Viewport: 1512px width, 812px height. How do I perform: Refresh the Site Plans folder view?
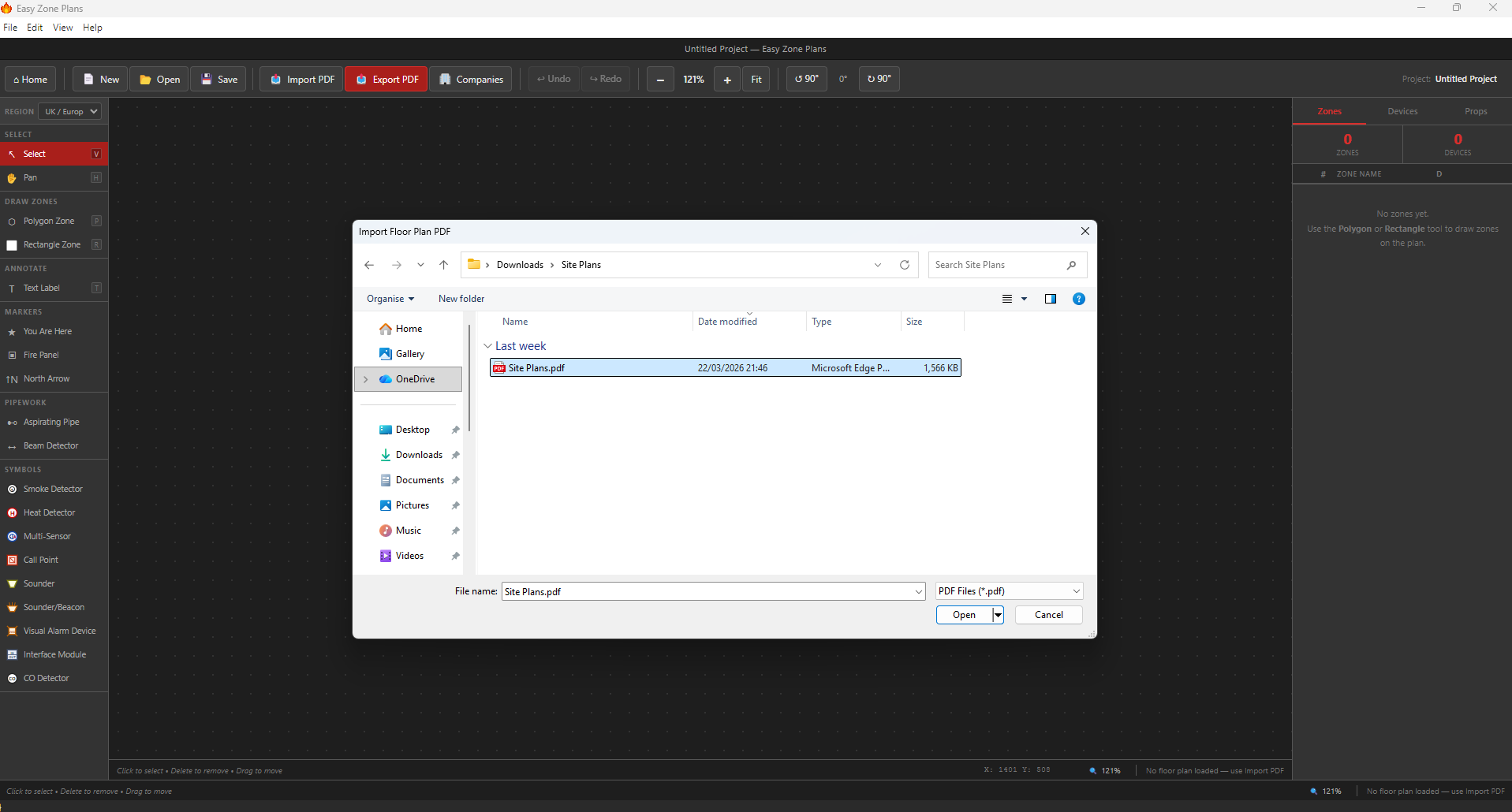(905, 265)
